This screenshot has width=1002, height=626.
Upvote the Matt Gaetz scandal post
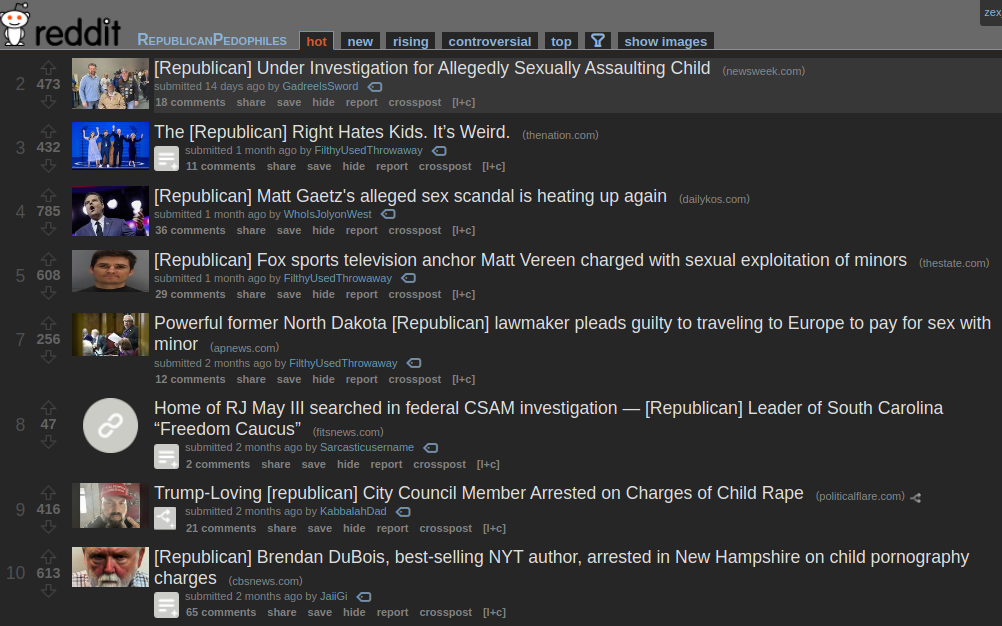pos(49,195)
